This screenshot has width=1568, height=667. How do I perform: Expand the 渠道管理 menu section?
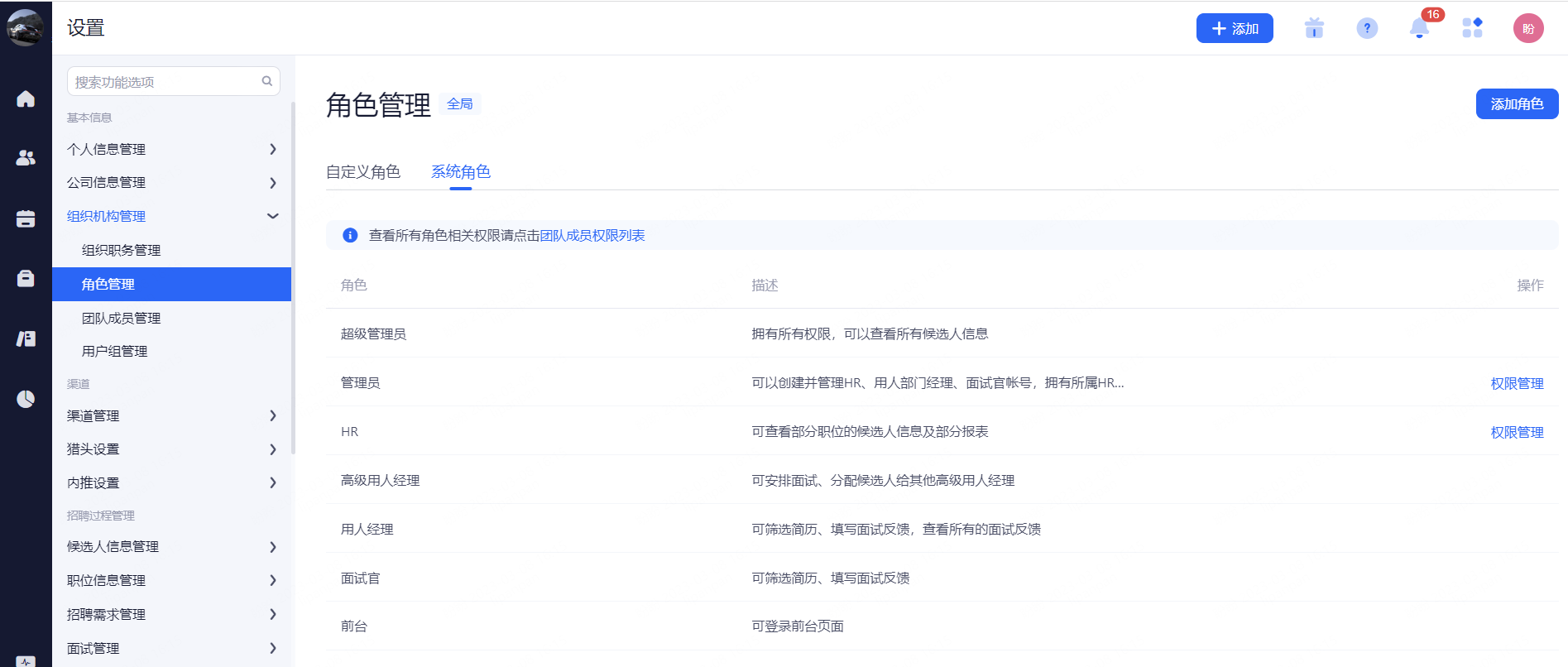(x=171, y=415)
